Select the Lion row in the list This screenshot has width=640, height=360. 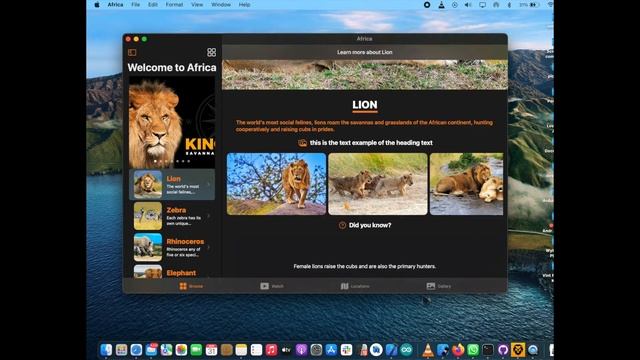(x=172, y=184)
